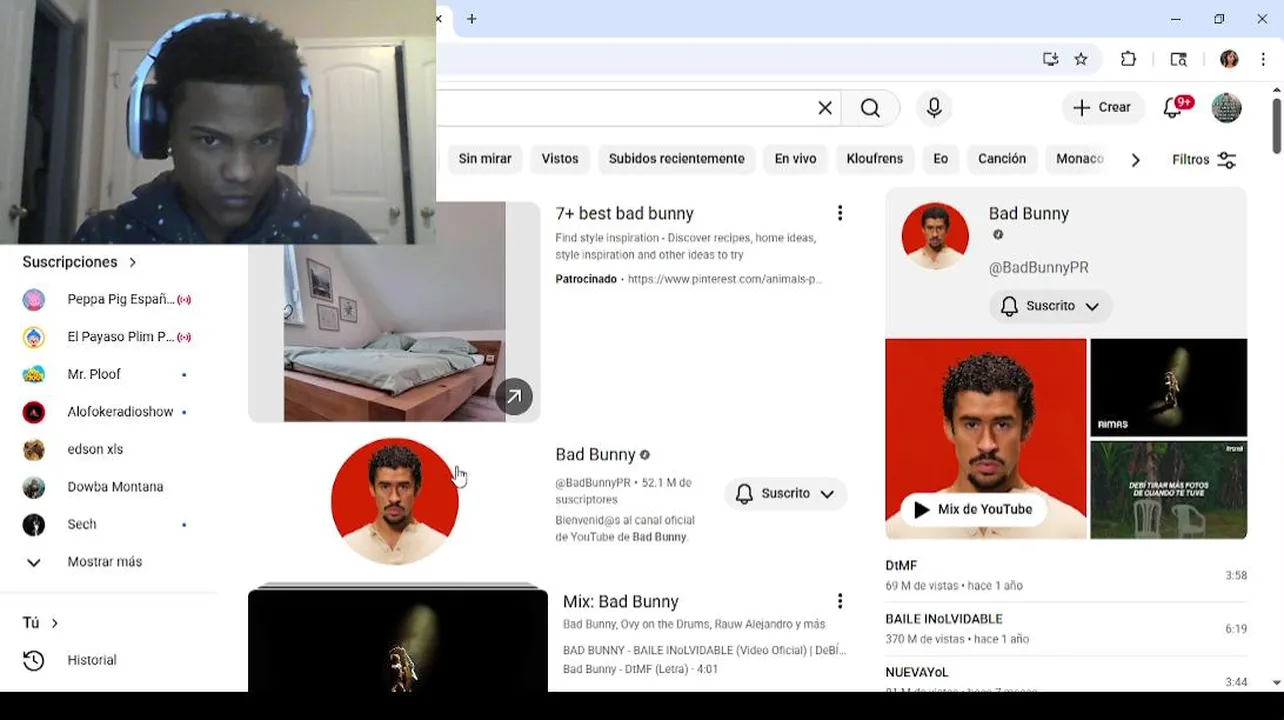Image resolution: width=1284 pixels, height=720 pixels.
Task: Select the En vivo filter chip
Action: [795, 159]
